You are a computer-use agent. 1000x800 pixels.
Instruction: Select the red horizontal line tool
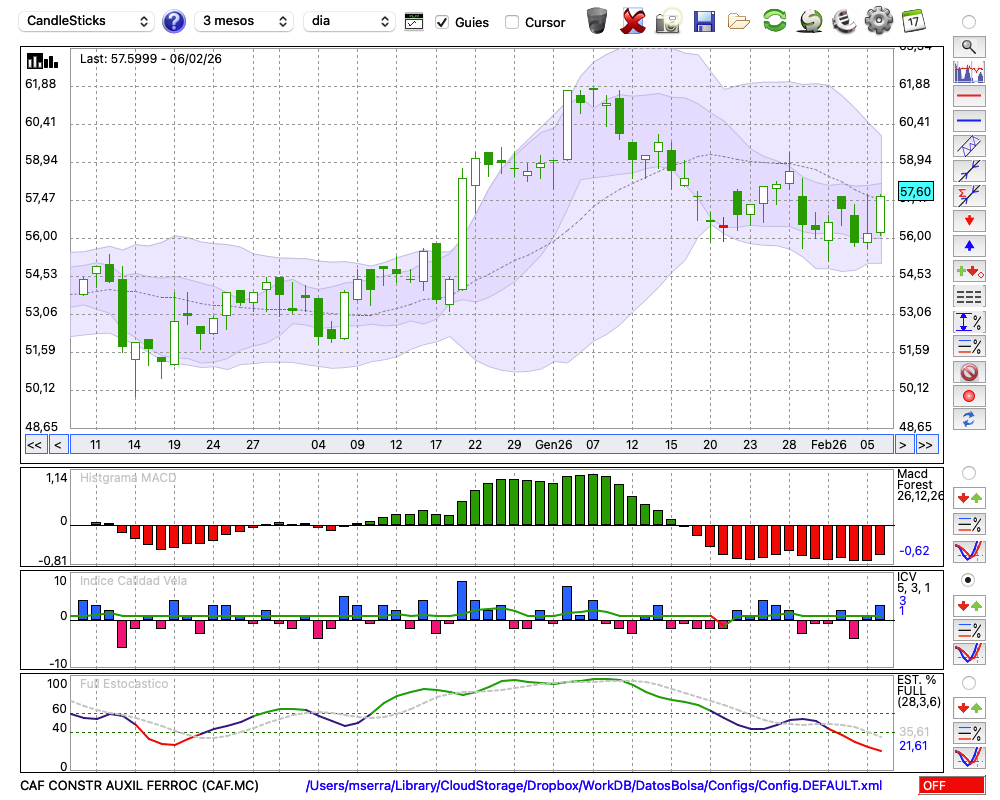(x=968, y=97)
